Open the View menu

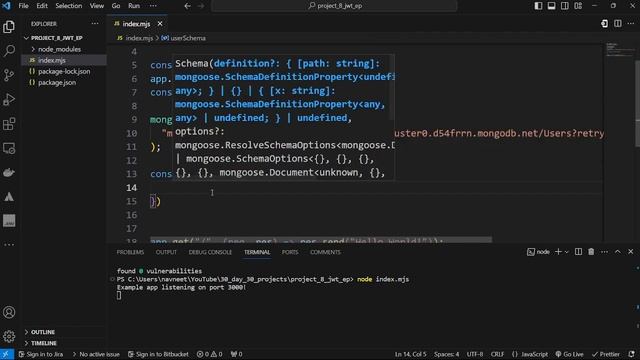pyautogui.click(x=97, y=6)
